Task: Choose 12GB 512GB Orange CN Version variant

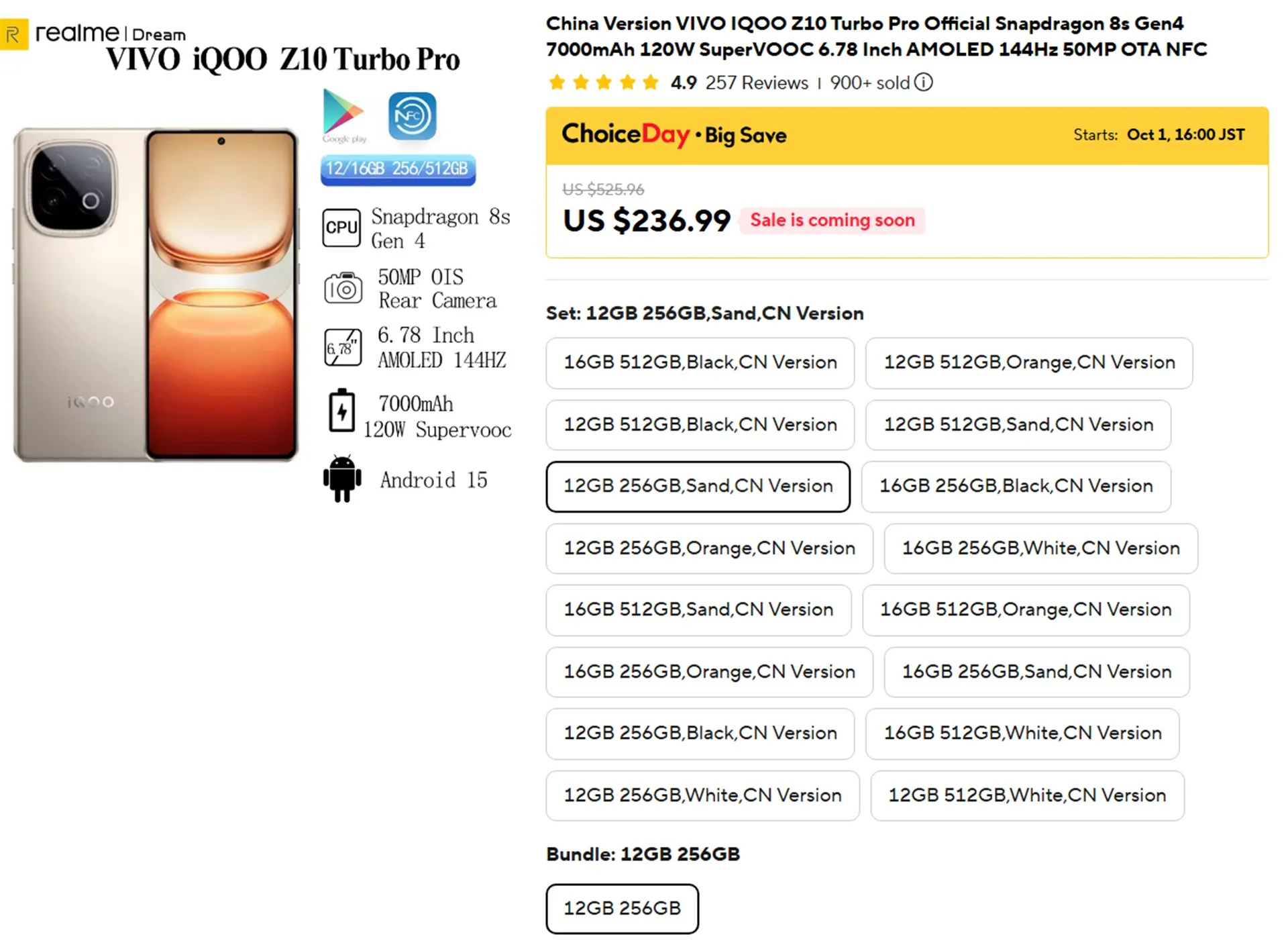Action: pyautogui.click(x=1028, y=362)
